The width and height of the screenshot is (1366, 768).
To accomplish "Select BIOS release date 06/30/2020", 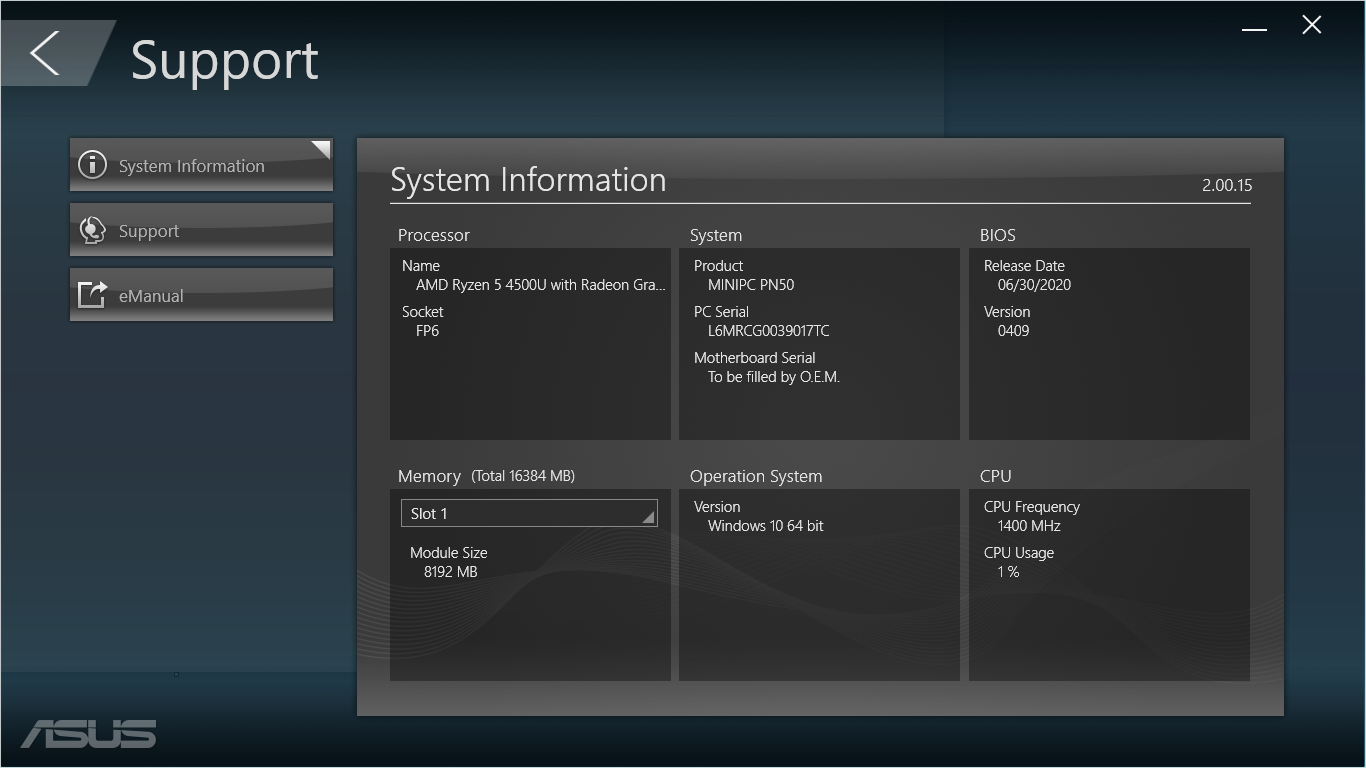I will tap(1034, 285).
